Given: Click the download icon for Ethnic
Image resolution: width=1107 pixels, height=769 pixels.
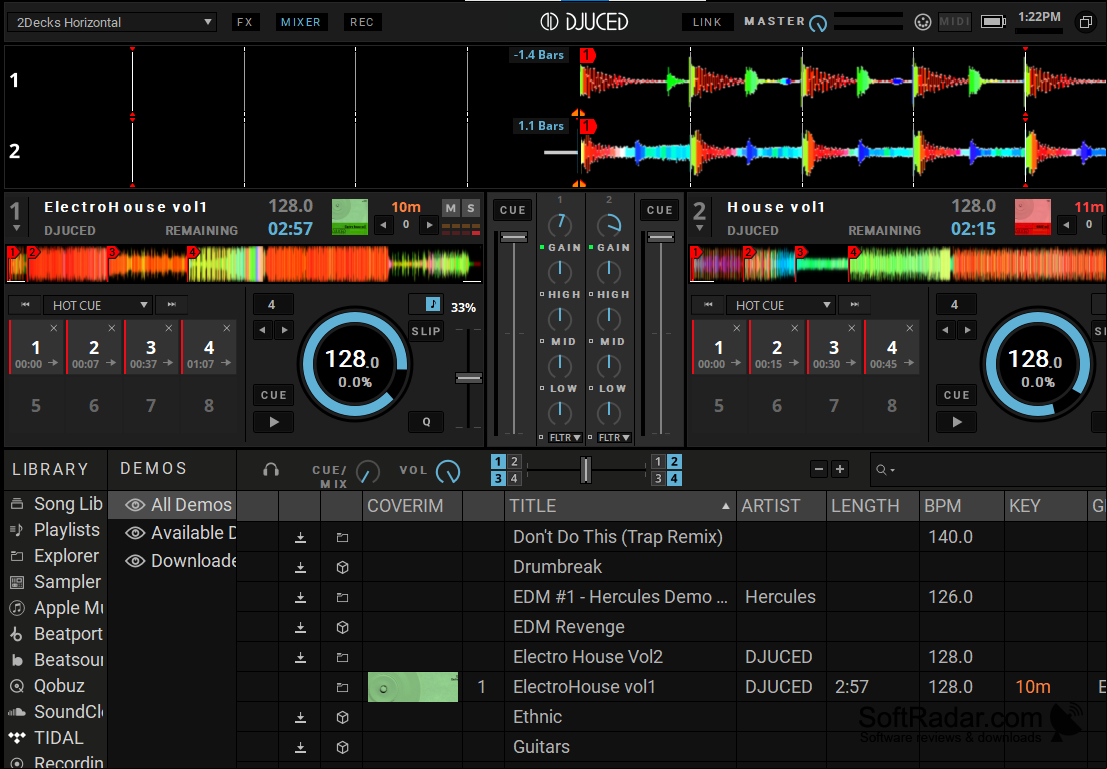Looking at the screenshot, I should pyautogui.click(x=300, y=717).
